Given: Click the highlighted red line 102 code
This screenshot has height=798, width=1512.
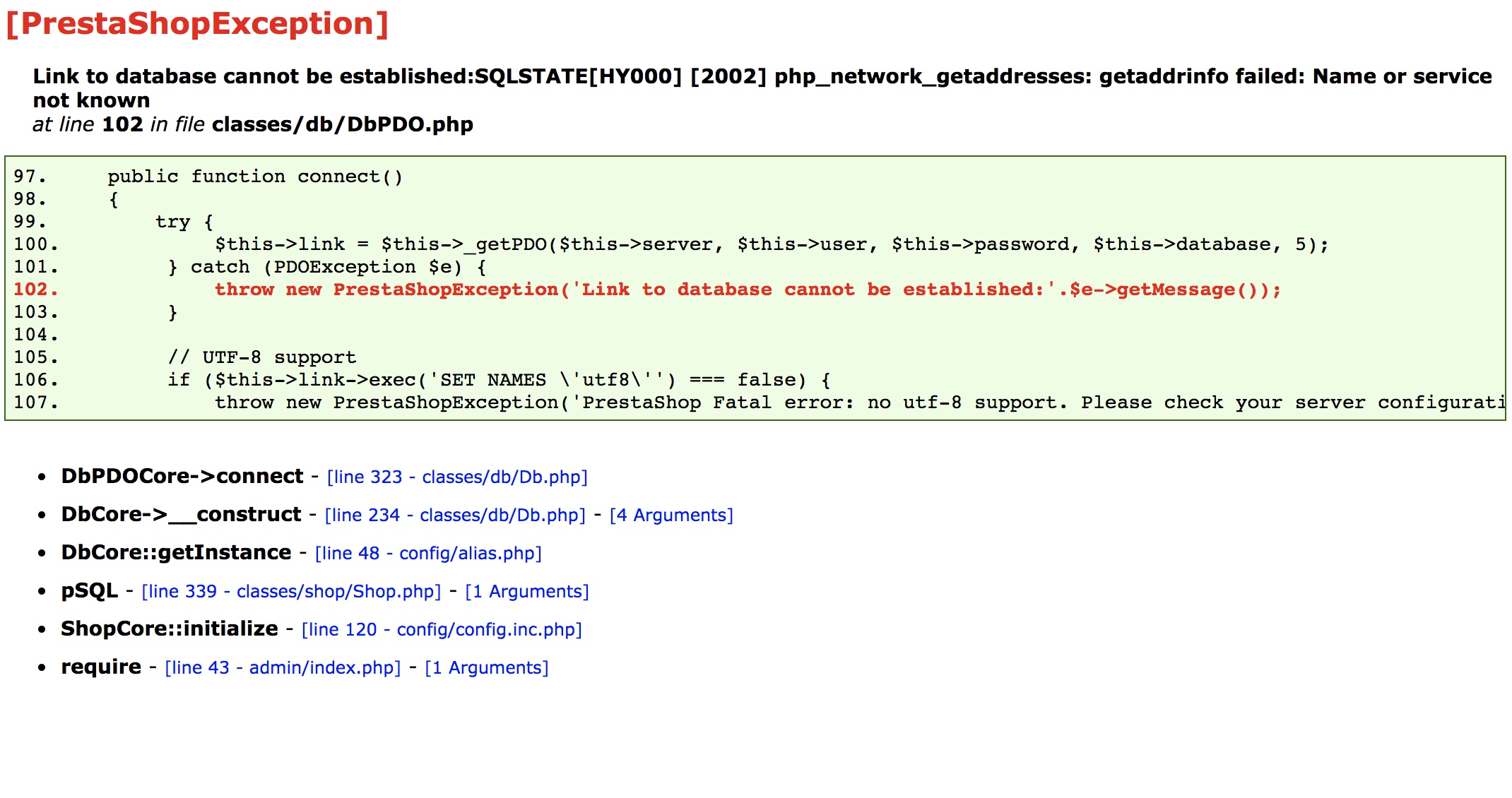Looking at the screenshot, I should pyautogui.click(x=748, y=290).
